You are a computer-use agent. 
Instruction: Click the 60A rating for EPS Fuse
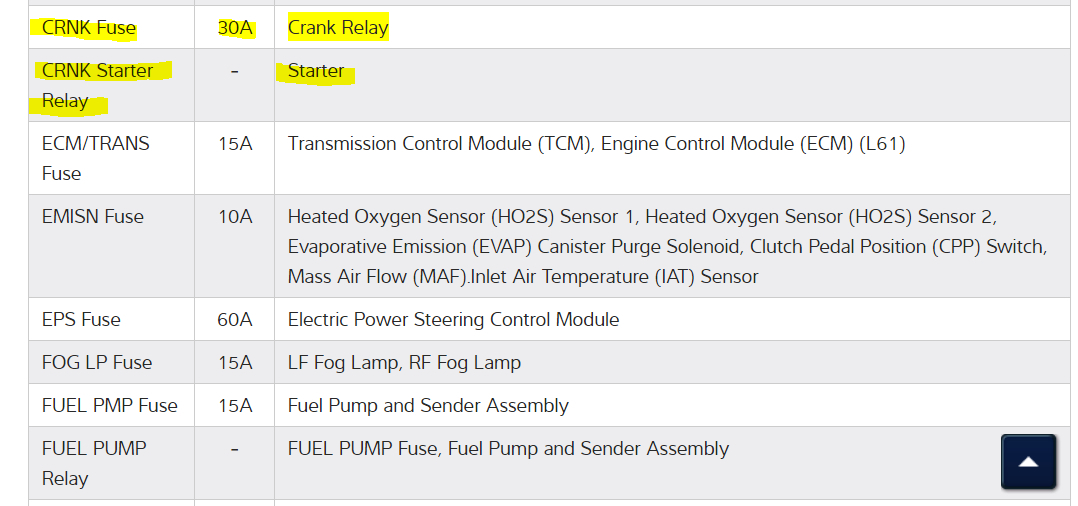(235, 320)
